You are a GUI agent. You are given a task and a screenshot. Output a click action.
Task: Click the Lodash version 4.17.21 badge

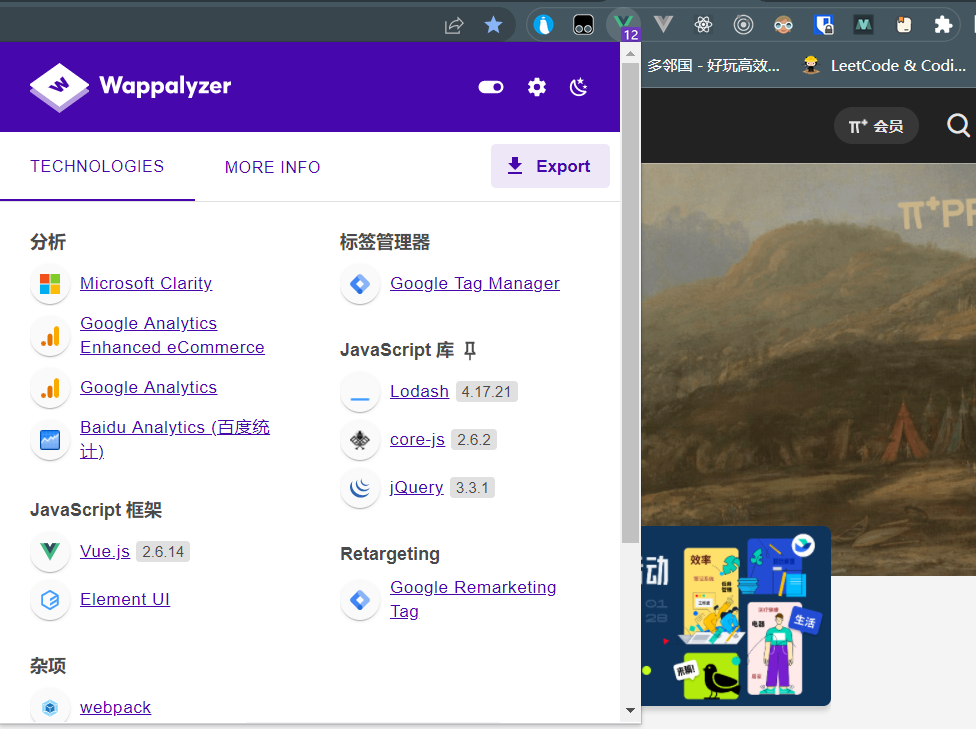click(x=487, y=392)
